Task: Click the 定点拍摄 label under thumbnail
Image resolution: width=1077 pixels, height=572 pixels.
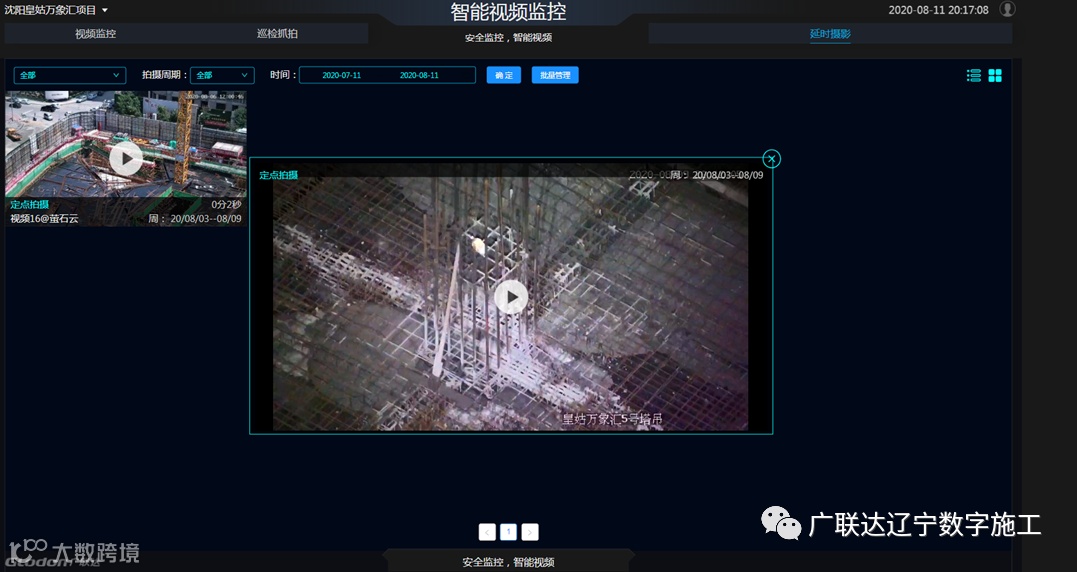Action: pos(30,205)
